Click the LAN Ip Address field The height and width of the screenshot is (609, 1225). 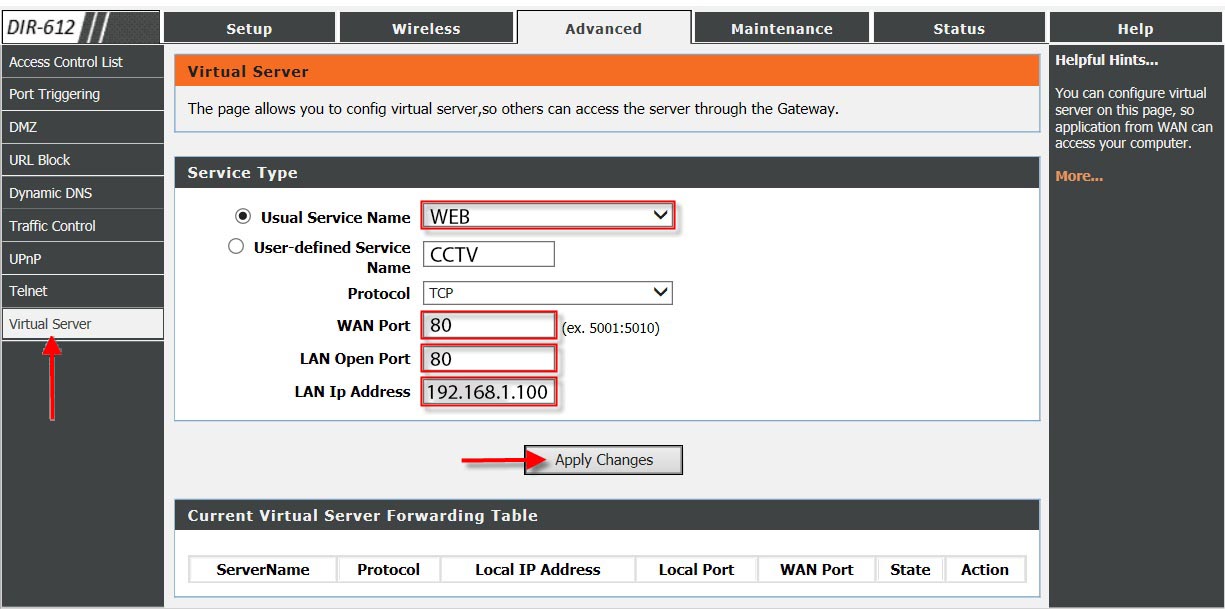click(x=489, y=392)
